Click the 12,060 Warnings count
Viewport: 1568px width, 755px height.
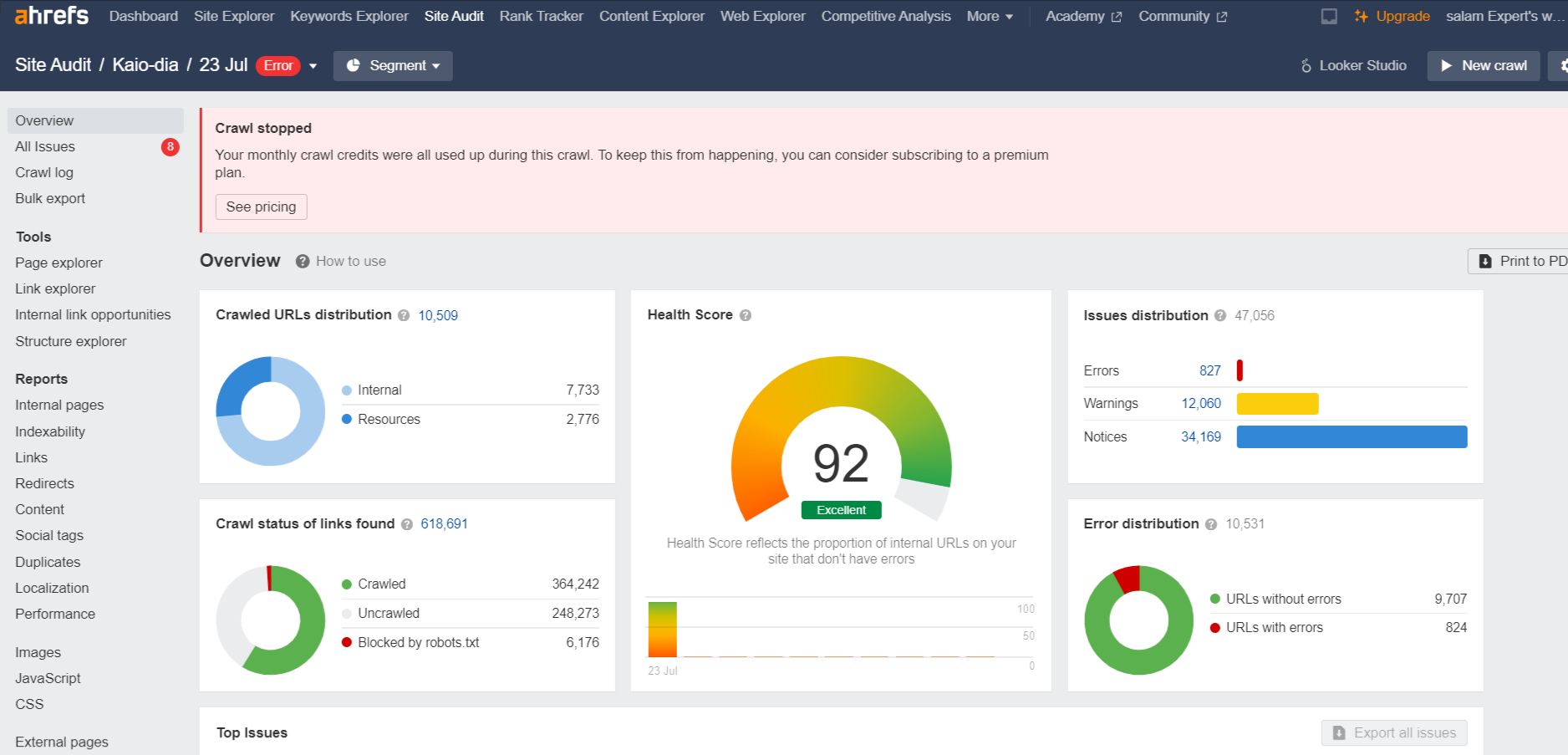[1201, 403]
